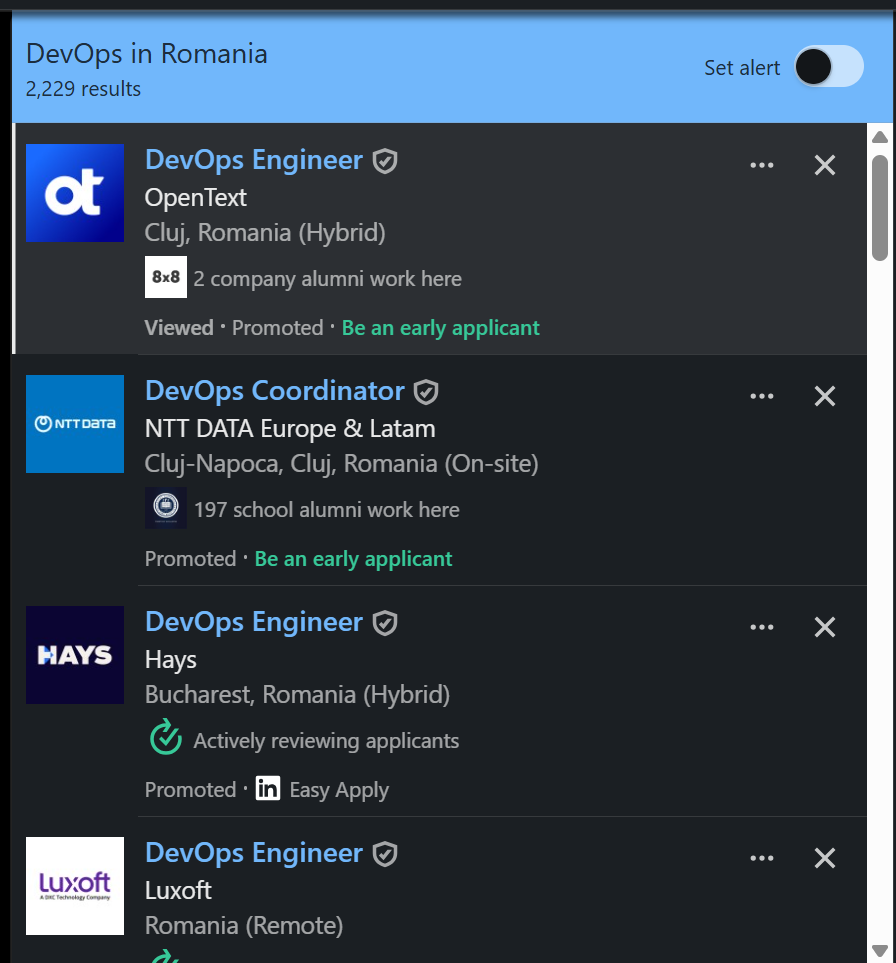
Task: Click the "Easy Apply" label on Hays job
Action: click(x=339, y=790)
